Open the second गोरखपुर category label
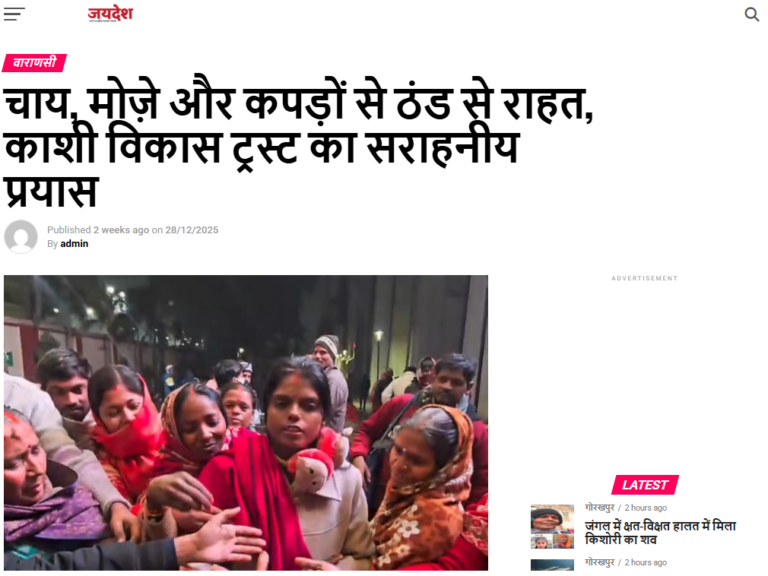 click(x=600, y=562)
